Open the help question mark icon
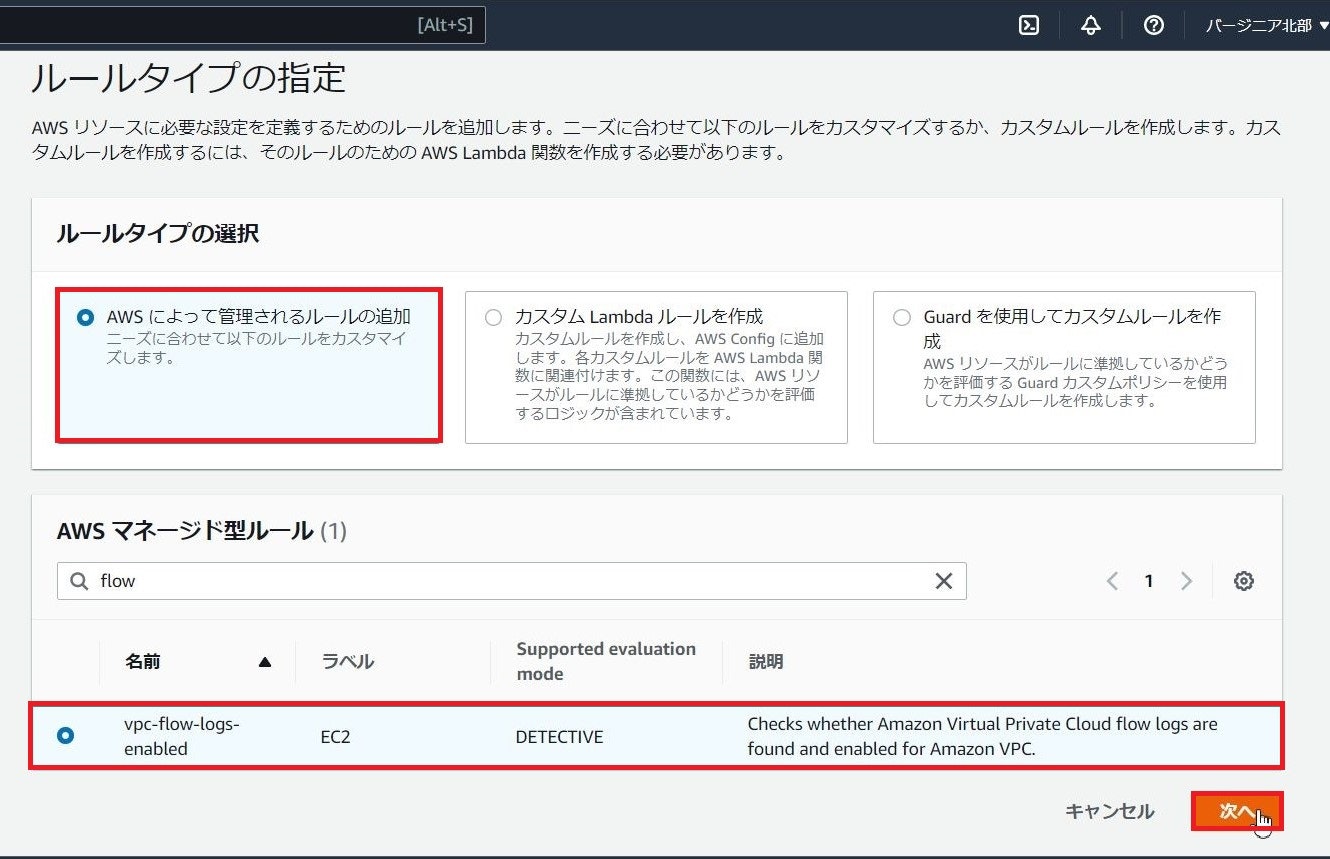The height and width of the screenshot is (859, 1330). click(1153, 26)
